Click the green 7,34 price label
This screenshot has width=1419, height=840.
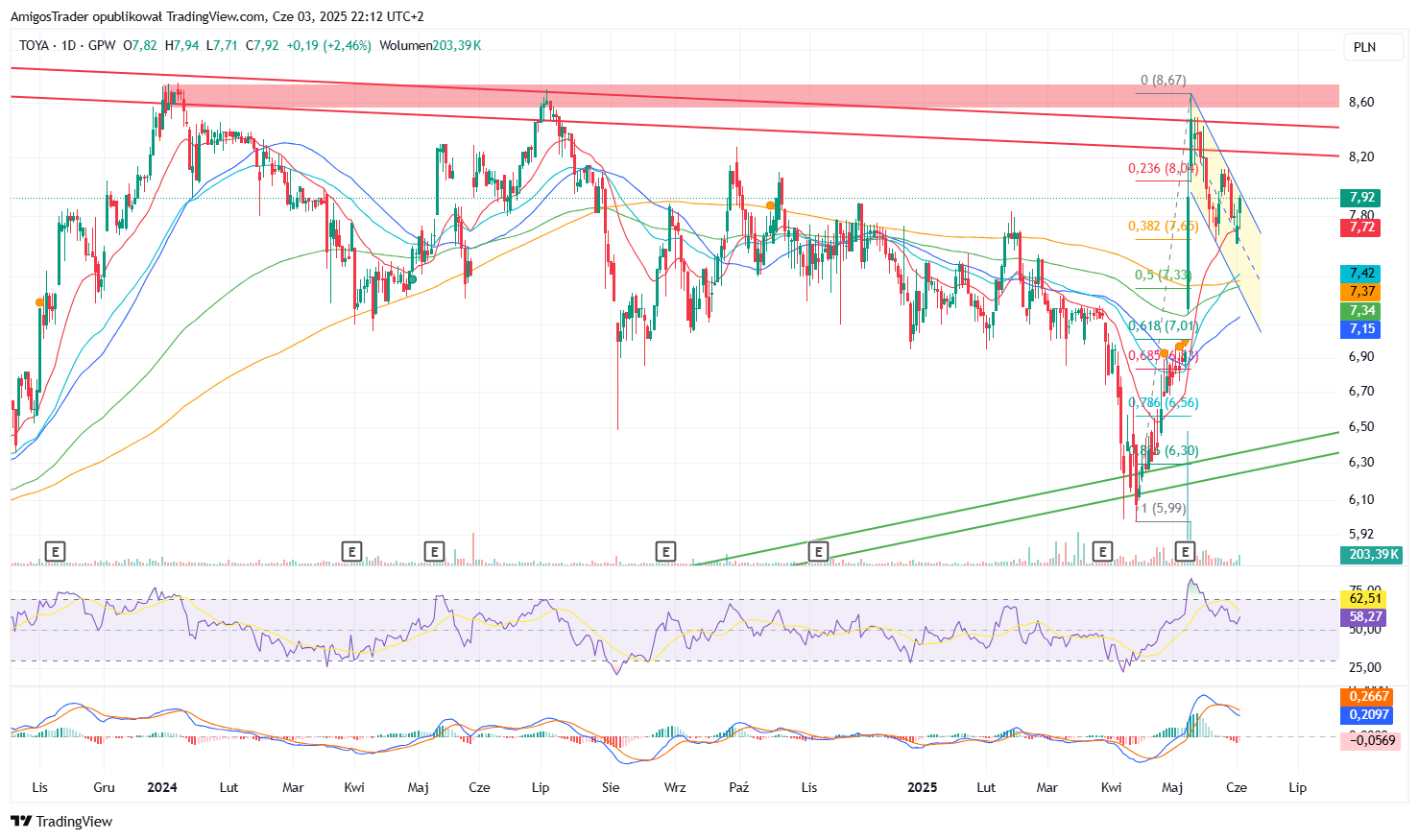pos(1361,311)
